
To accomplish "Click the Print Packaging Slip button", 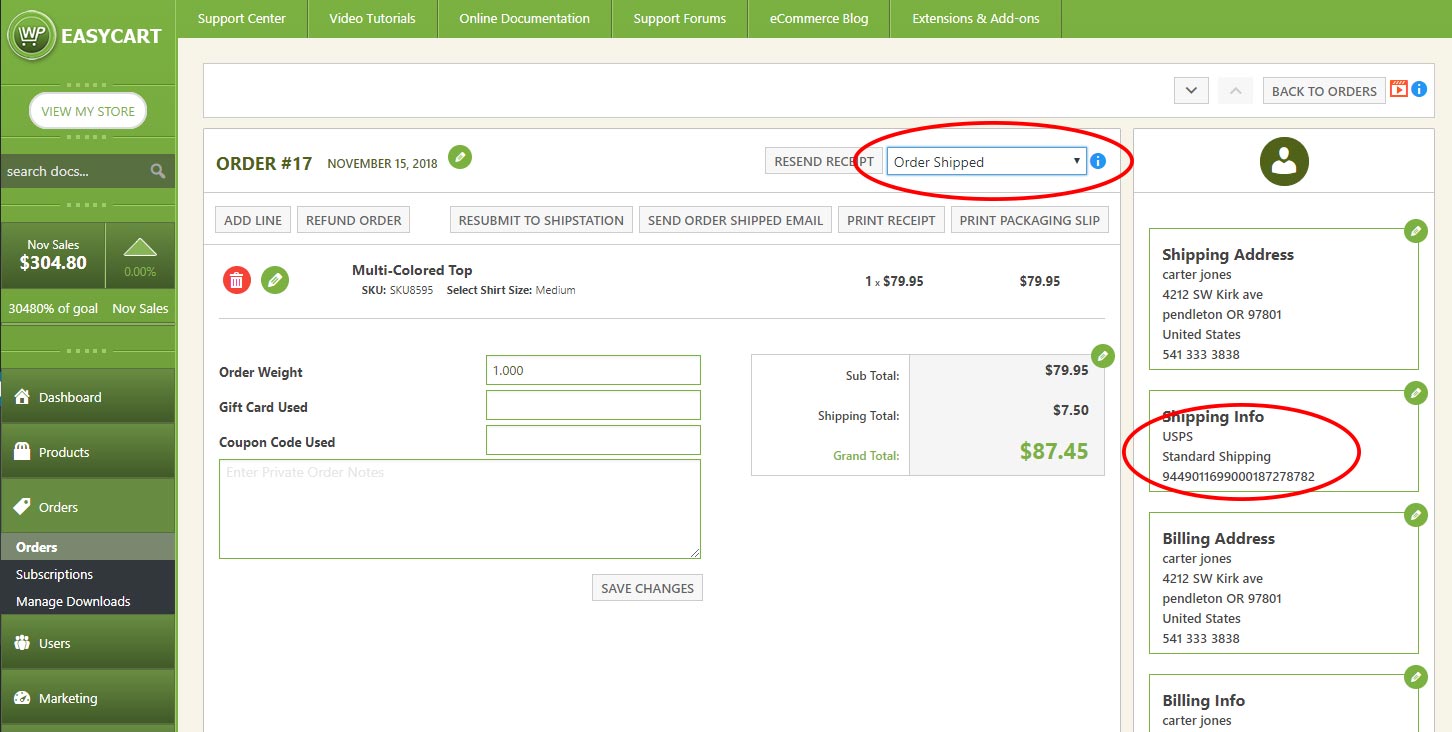I will [1029, 220].
